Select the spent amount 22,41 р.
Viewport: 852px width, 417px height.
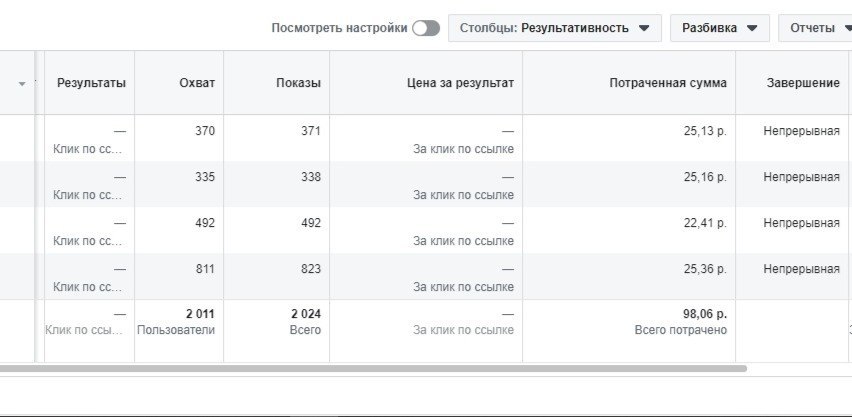click(705, 223)
